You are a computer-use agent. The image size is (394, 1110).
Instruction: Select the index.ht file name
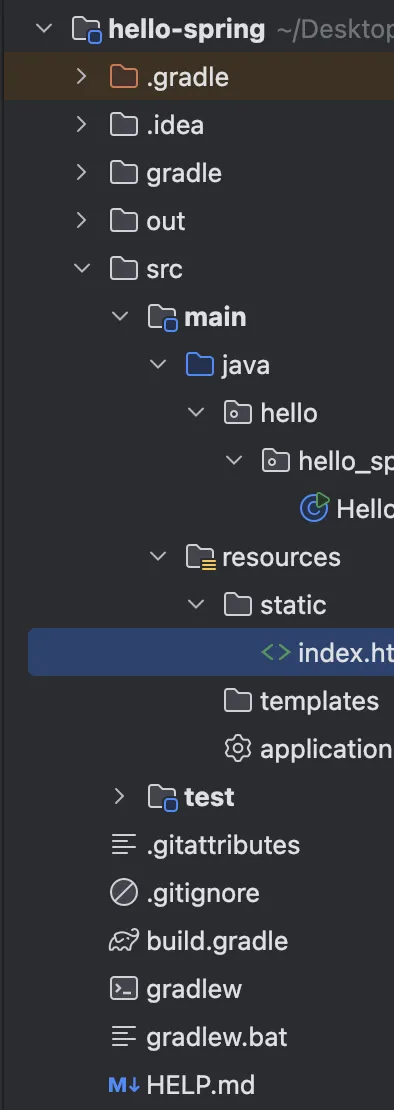click(x=346, y=653)
